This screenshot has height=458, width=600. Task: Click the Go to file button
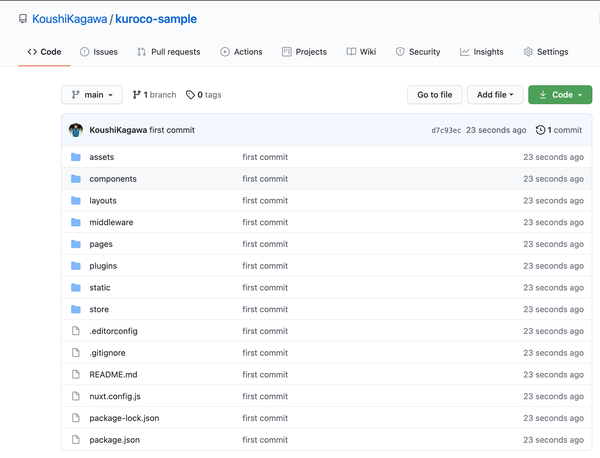[435, 95]
